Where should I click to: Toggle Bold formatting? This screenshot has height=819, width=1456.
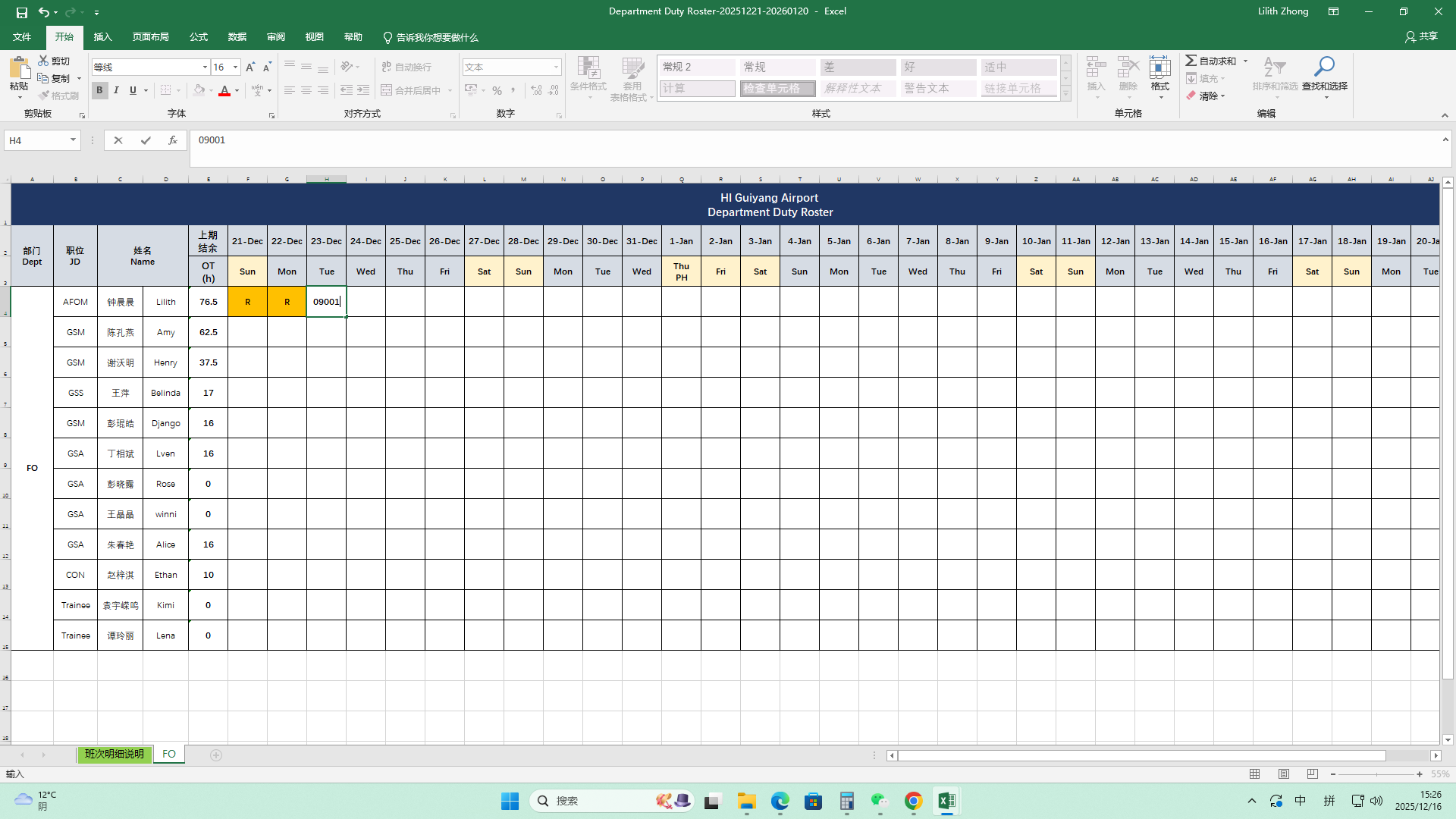(99, 90)
